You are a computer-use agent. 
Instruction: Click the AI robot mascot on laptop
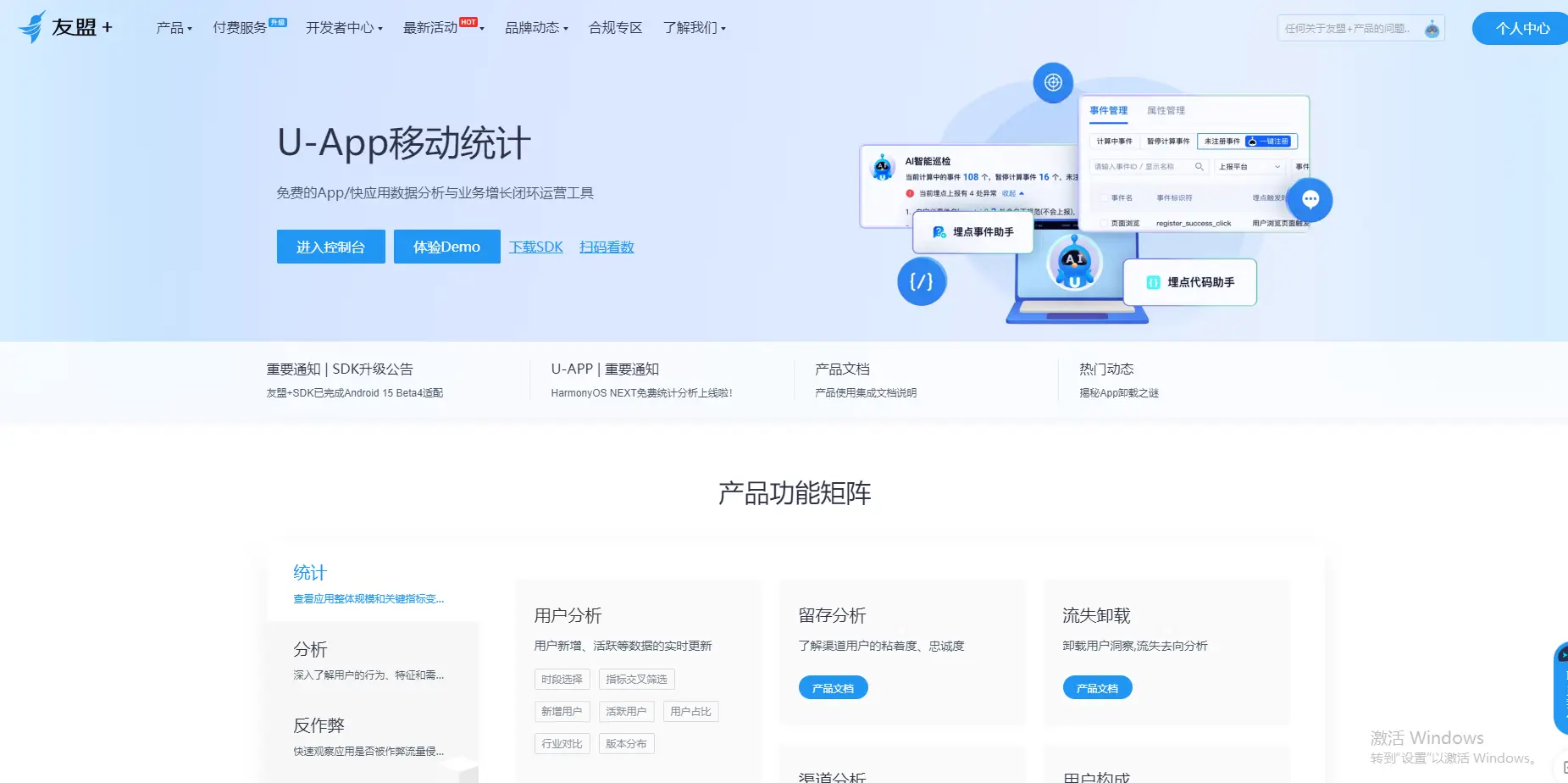point(1074,263)
